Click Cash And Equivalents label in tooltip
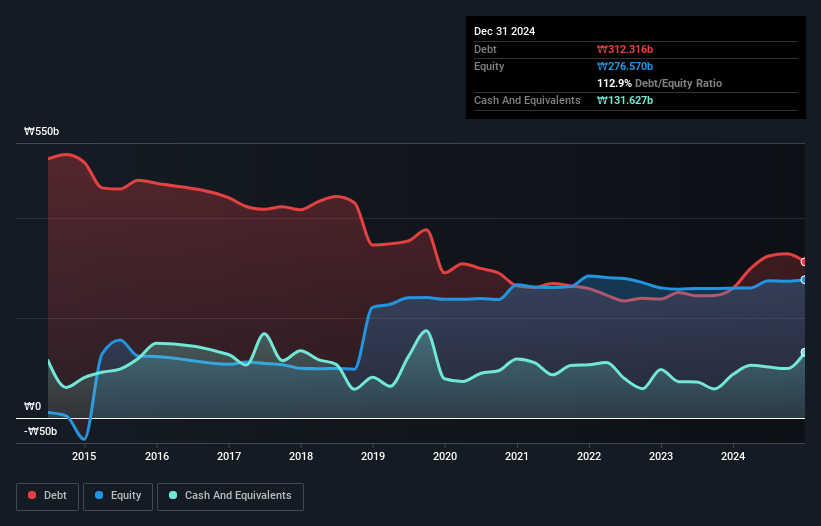 pyautogui.click(x=527, y=100)
